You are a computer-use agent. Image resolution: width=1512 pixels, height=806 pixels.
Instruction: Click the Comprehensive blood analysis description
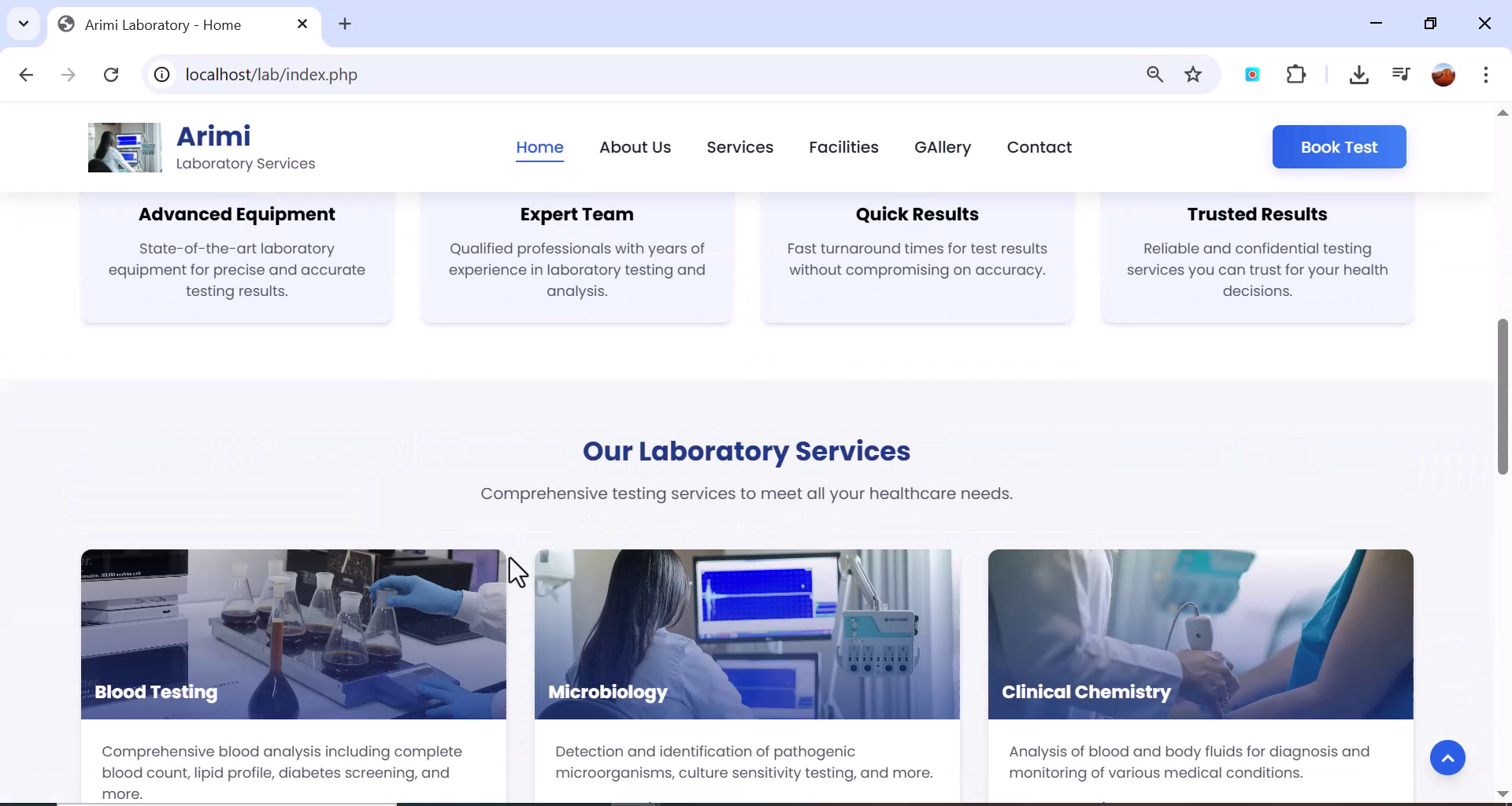click(x=282, y=772)
